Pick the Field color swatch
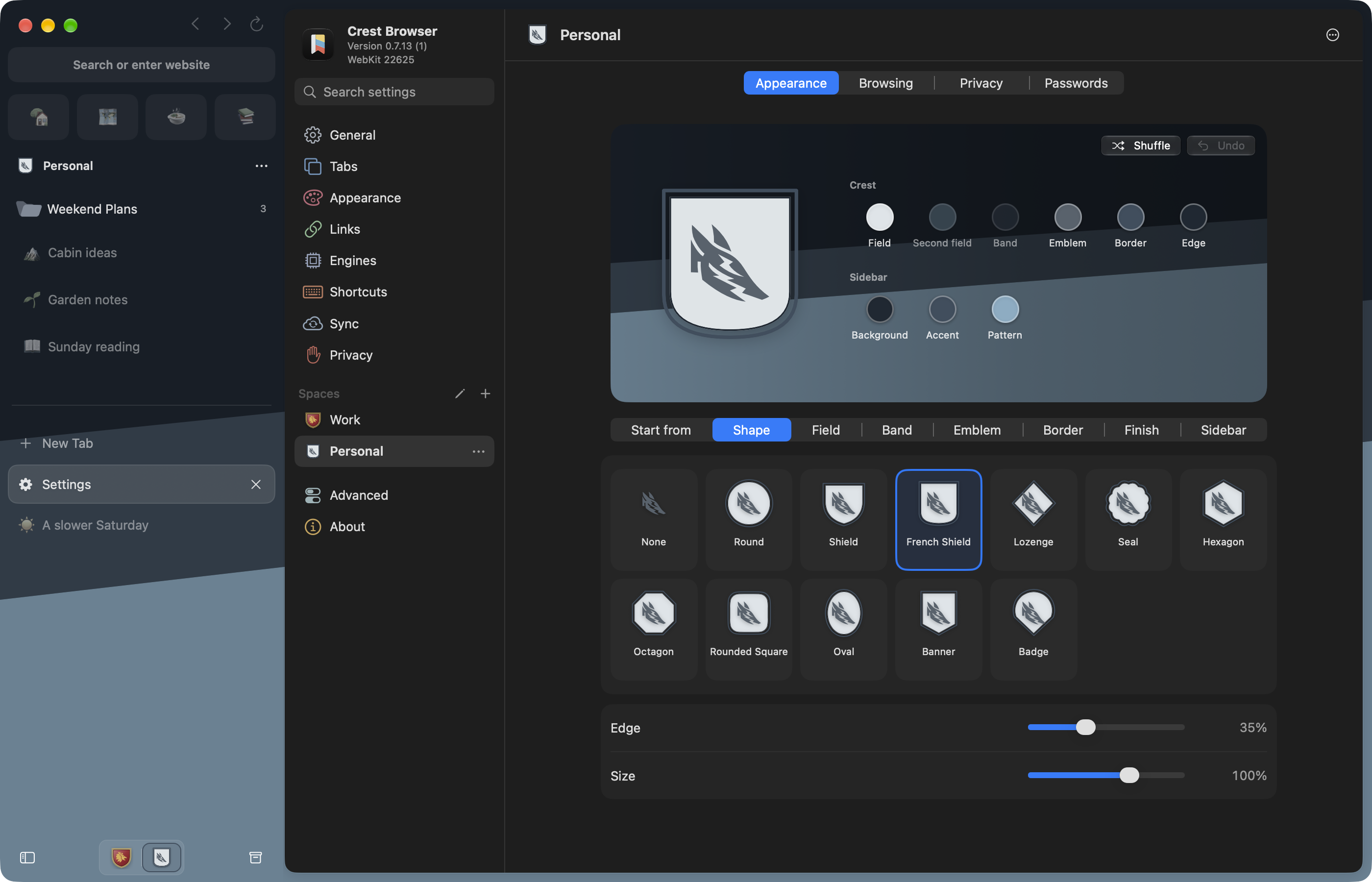The height and width of the screenshot is (882, 1372). pos(880,217)
